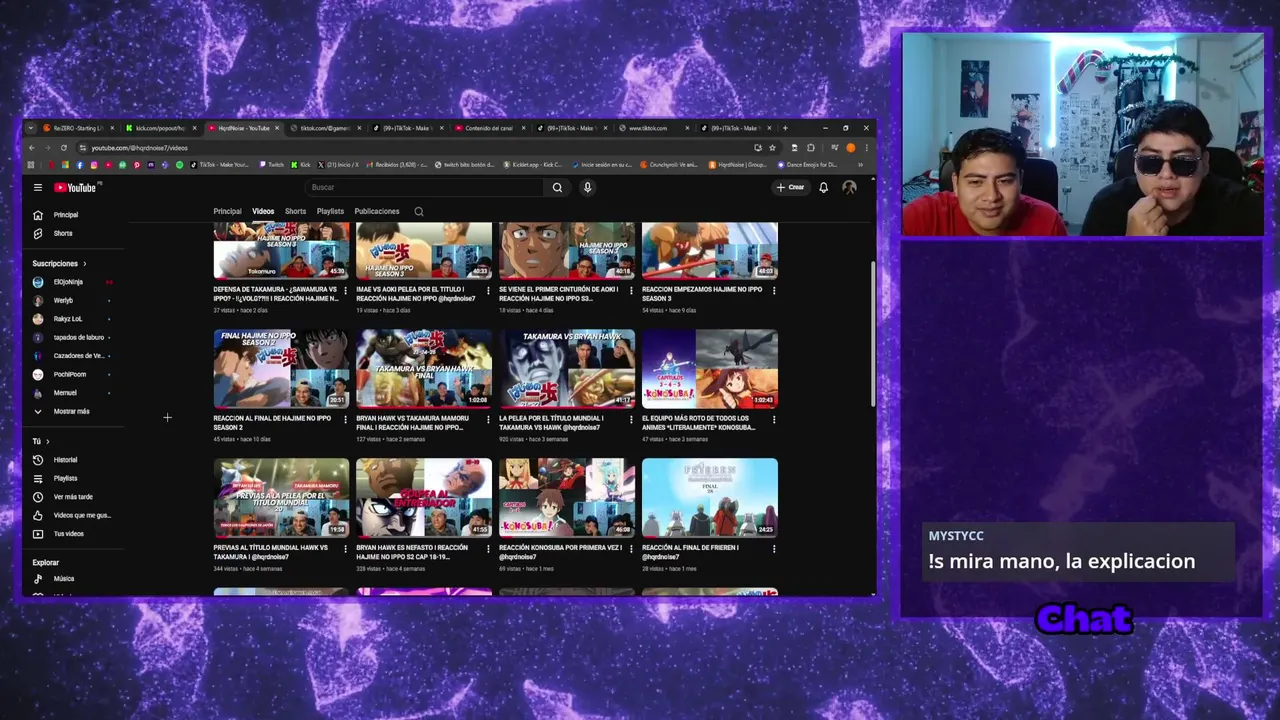Play the DEFENSA DE TAKAMURA video thumbnail
The width and height of the screenshot is (1280, 720).
pos(281,251)
